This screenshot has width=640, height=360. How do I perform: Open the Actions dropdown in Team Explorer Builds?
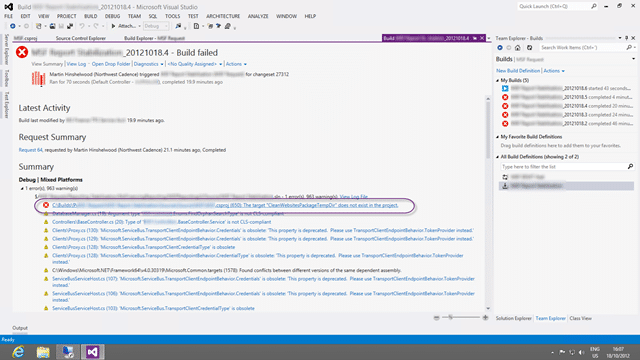pyautogui.click(x=554, y=71)
